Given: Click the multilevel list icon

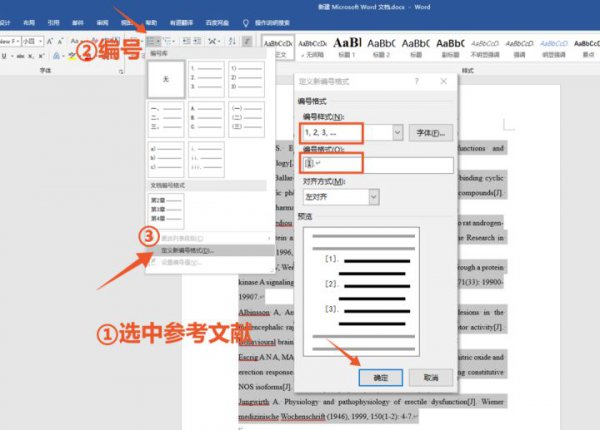Looking at the screenshot, I should click(x=173, y=41).
